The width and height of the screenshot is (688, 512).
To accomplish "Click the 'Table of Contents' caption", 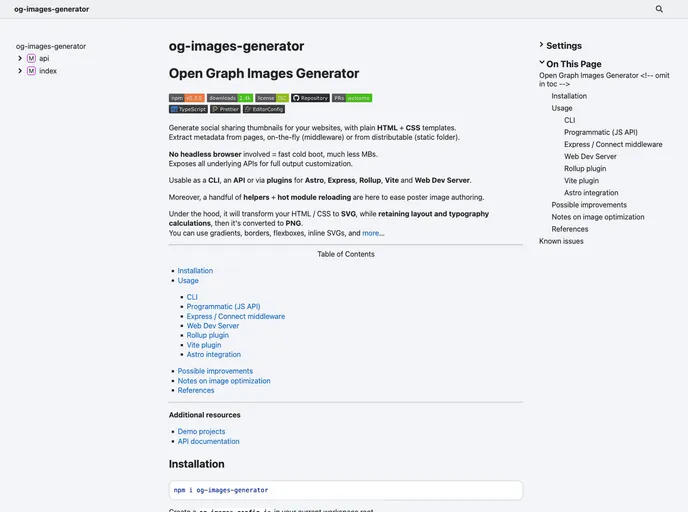I will pyautogui.click(x=346, y=254).
